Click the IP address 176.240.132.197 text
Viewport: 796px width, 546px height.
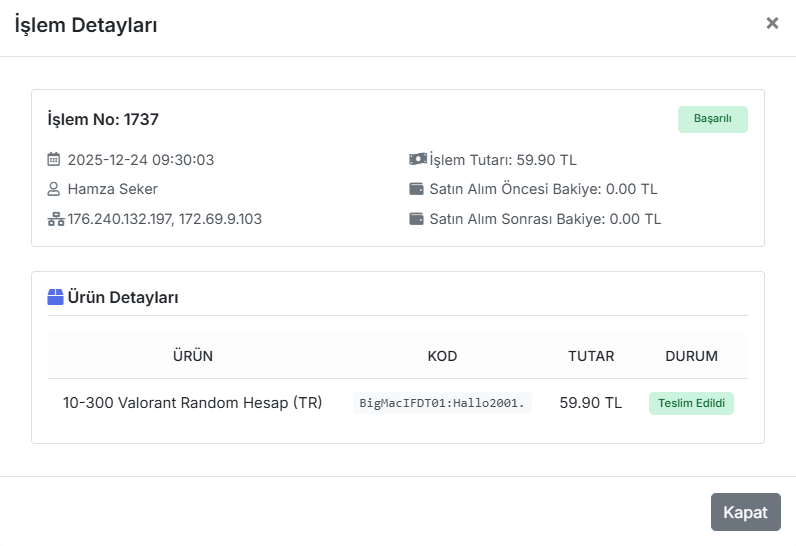click(x=120, y=219)
